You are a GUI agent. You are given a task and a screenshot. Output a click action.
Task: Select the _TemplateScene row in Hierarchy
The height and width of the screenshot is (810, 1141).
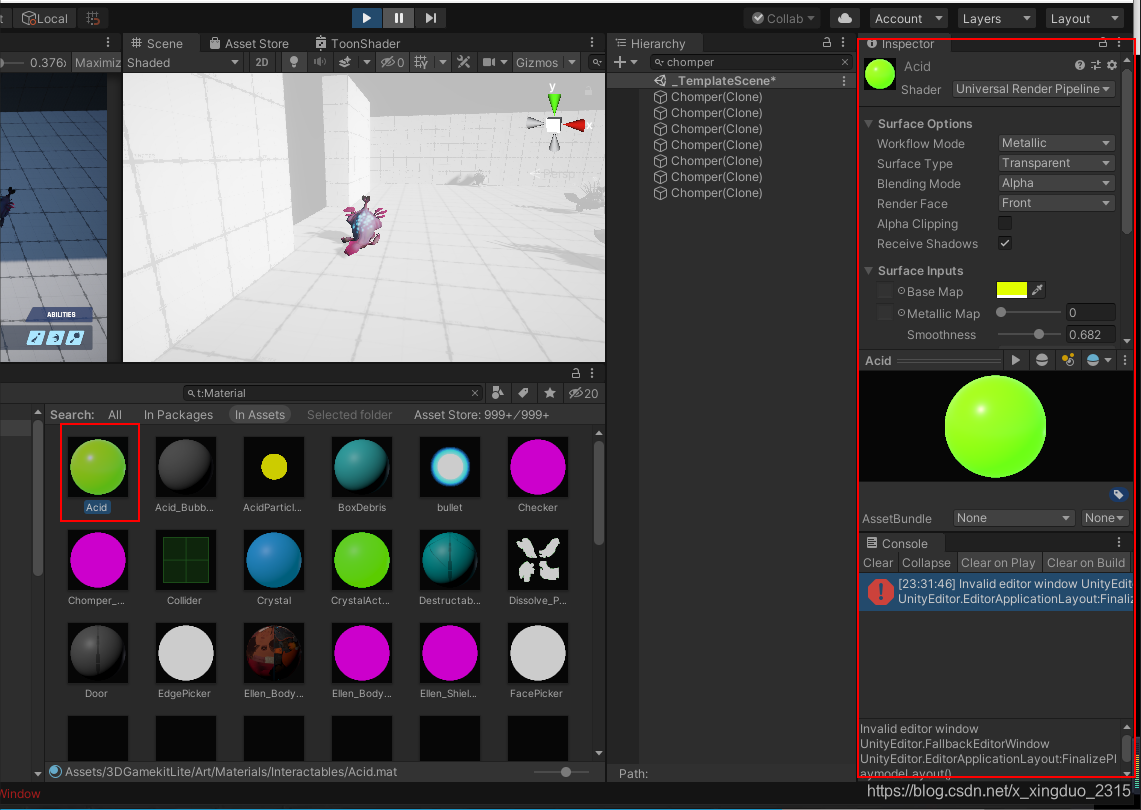pyautogui.click(x=730, y=81)
